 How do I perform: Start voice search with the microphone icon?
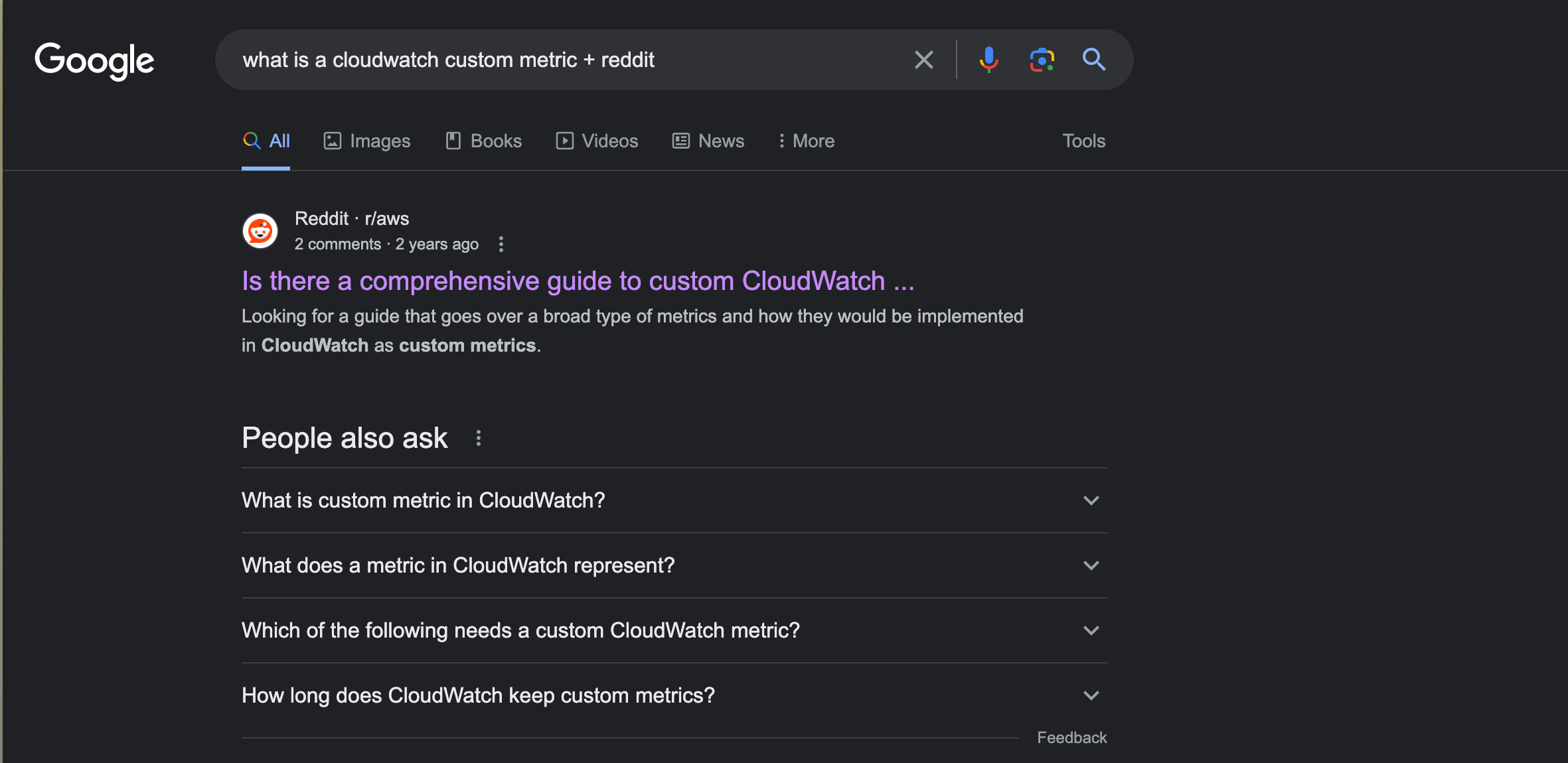(988, 60)
